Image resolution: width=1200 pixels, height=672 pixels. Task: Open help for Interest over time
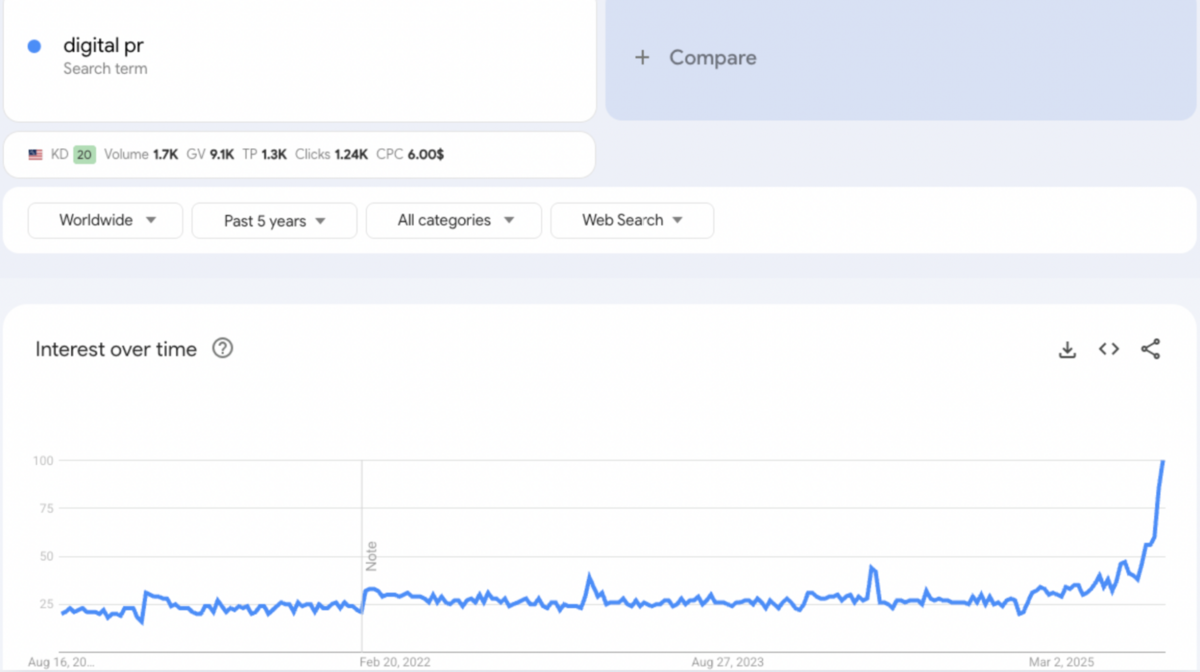(x=222, y=348)
